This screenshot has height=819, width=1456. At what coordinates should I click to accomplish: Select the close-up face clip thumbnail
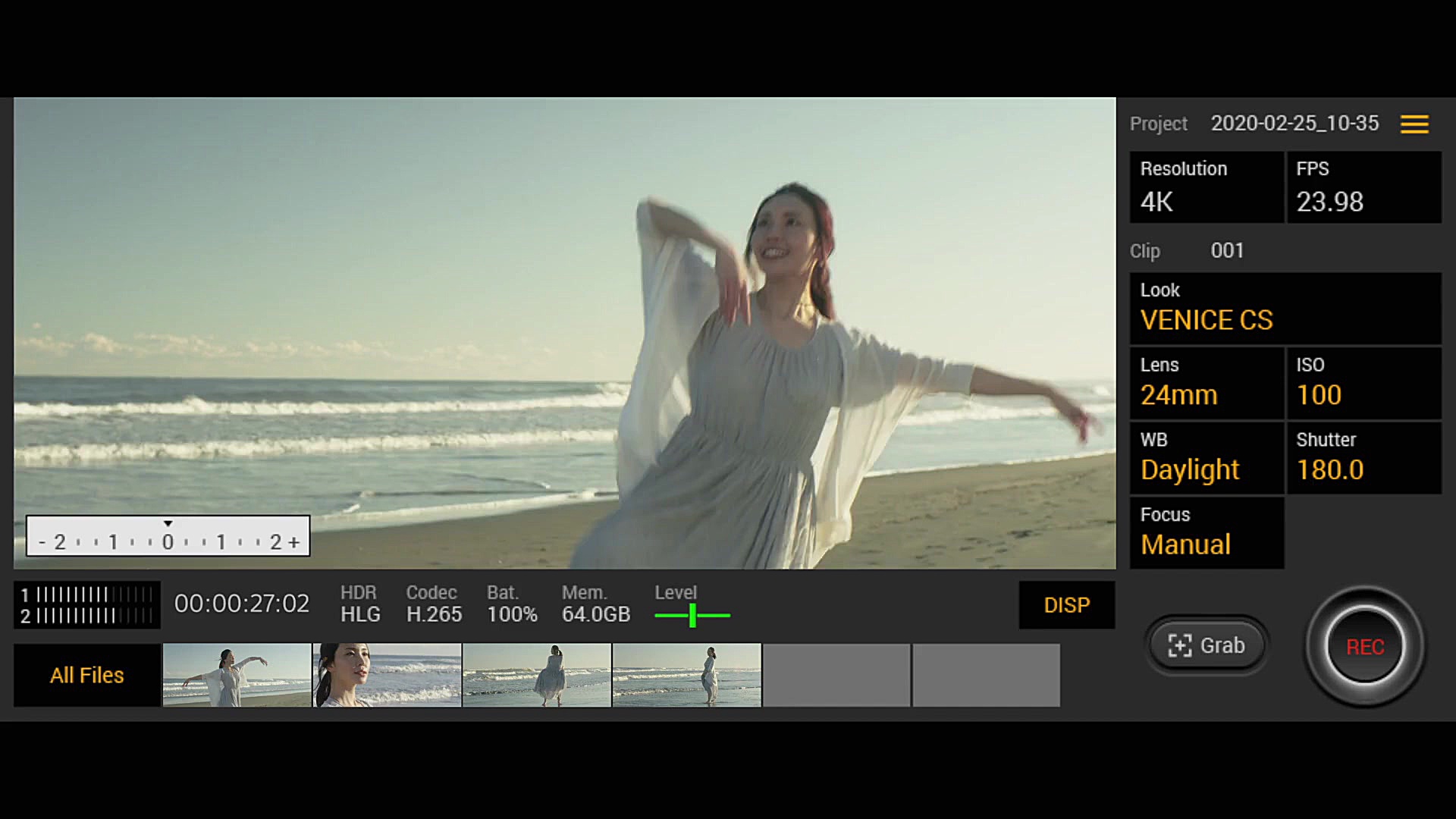(387, 675)
